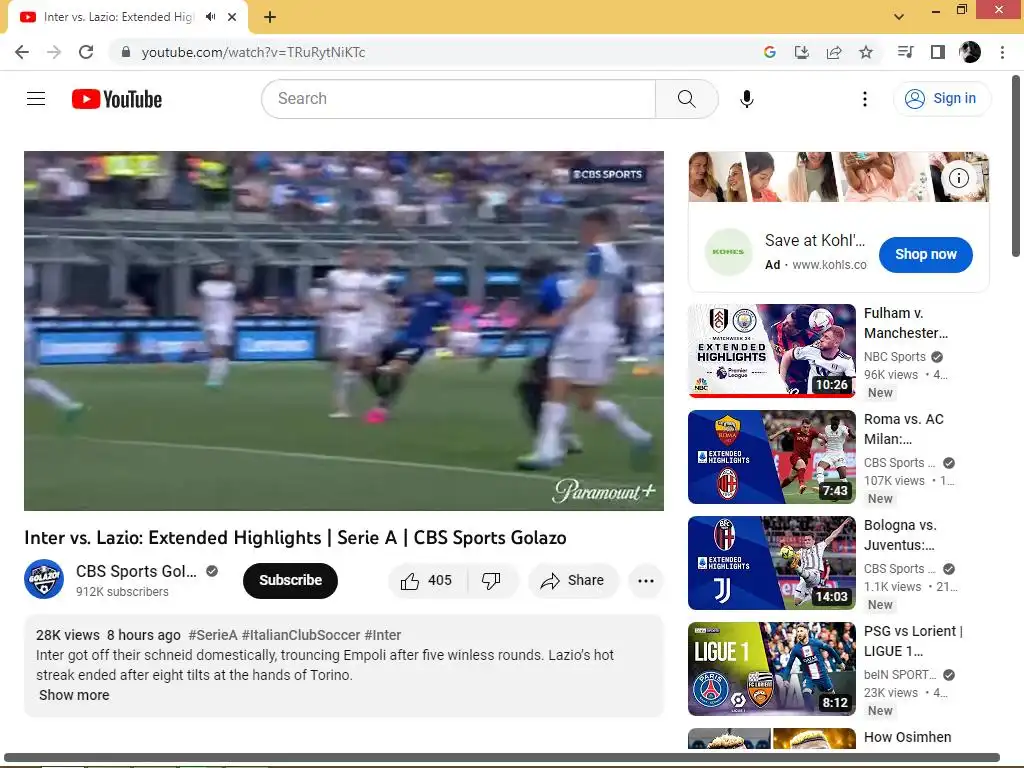
Task: Open the YouTube guide hamburger menu
Action: (36, 99)
